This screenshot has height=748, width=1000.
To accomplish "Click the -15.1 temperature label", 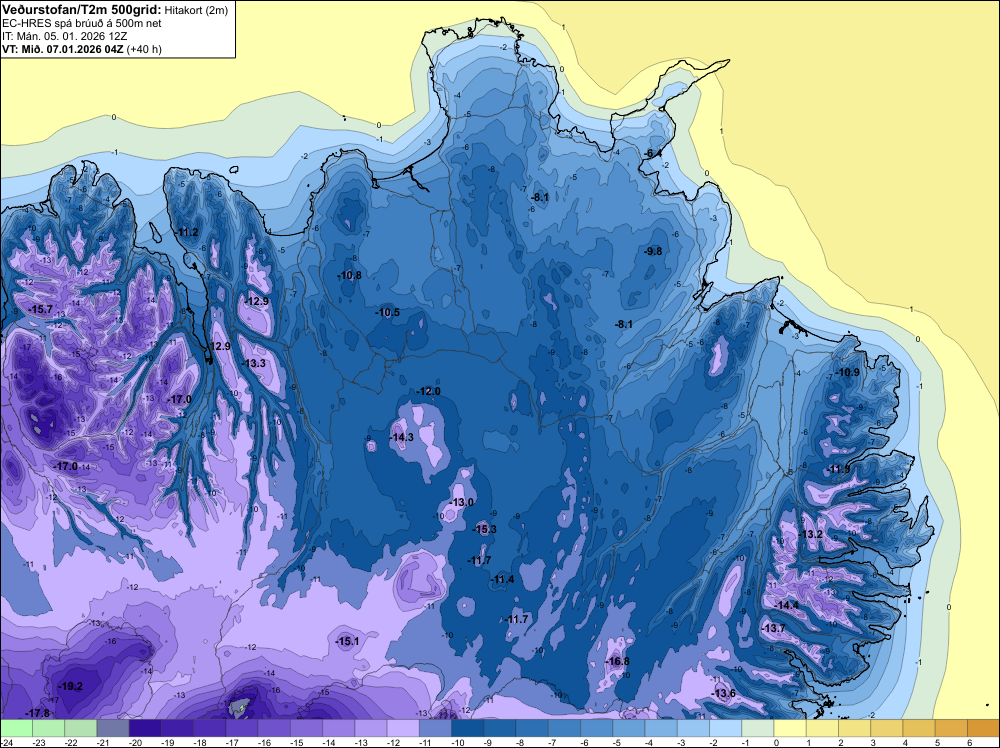I will [348, 642].
